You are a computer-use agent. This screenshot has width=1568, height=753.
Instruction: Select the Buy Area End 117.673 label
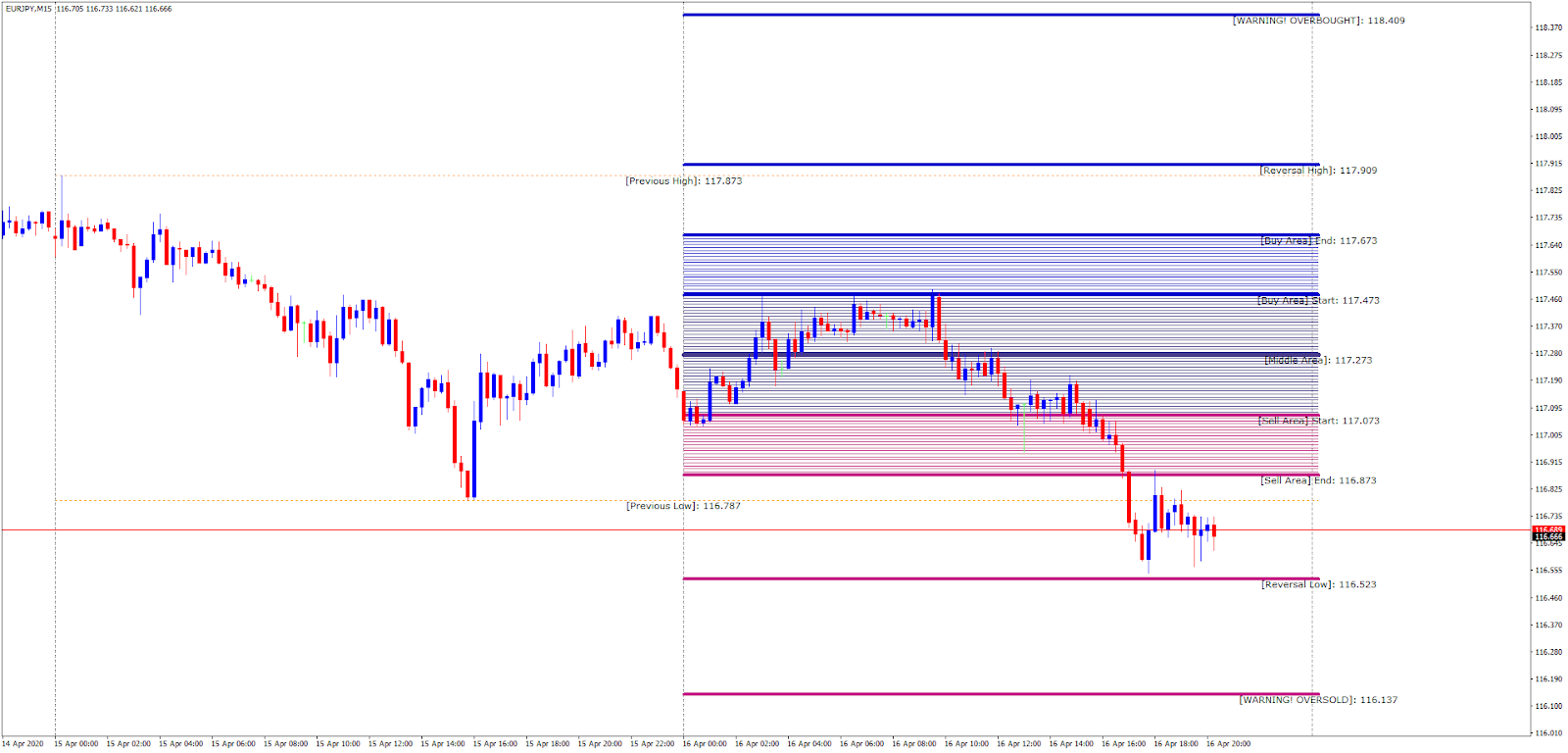1319,241
